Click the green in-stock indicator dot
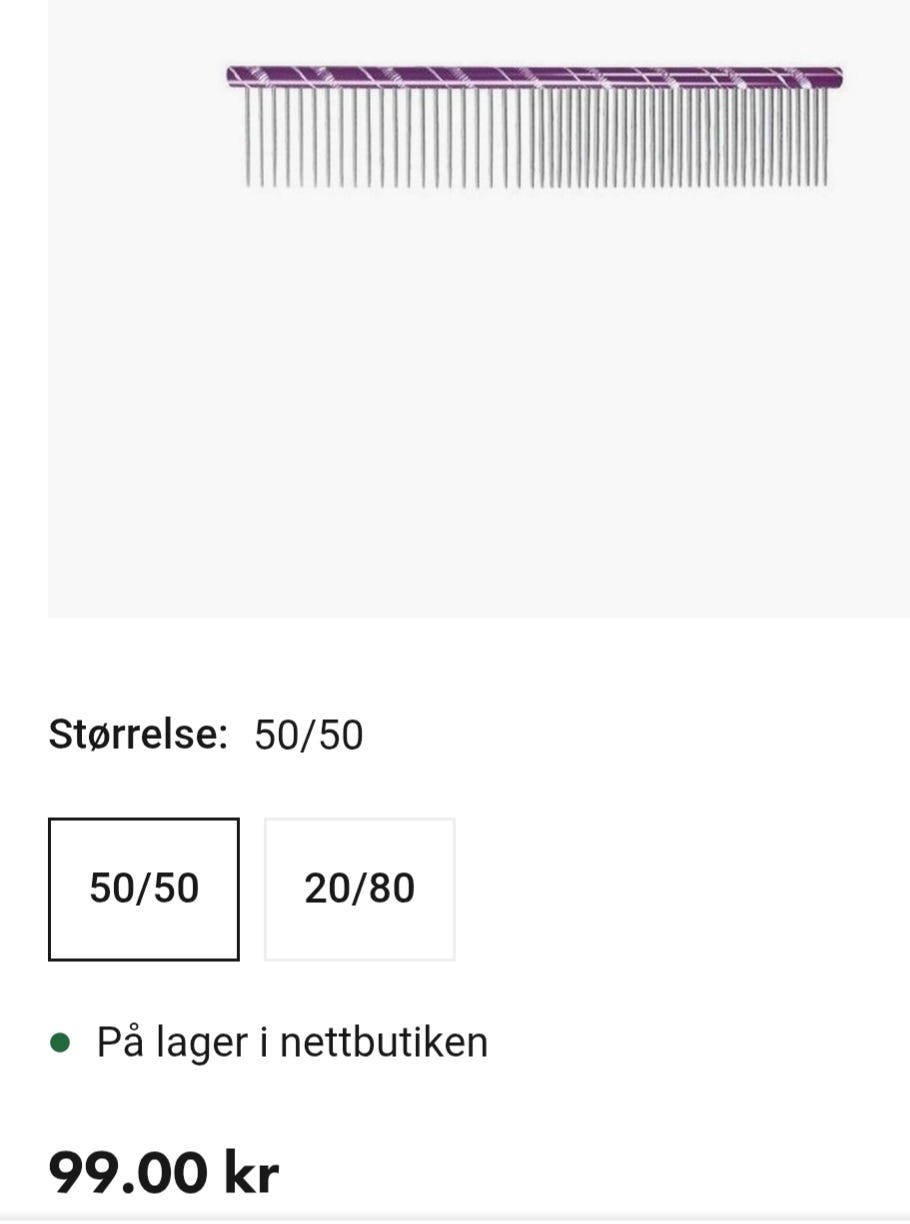910x1224 pixels. (x=60, y=1043)
